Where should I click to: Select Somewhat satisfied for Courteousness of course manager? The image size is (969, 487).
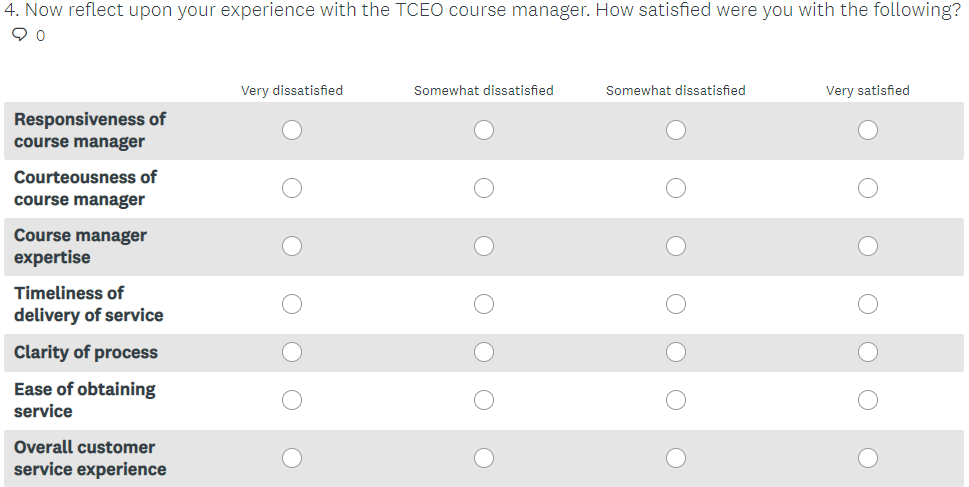(x=676, y=188)
